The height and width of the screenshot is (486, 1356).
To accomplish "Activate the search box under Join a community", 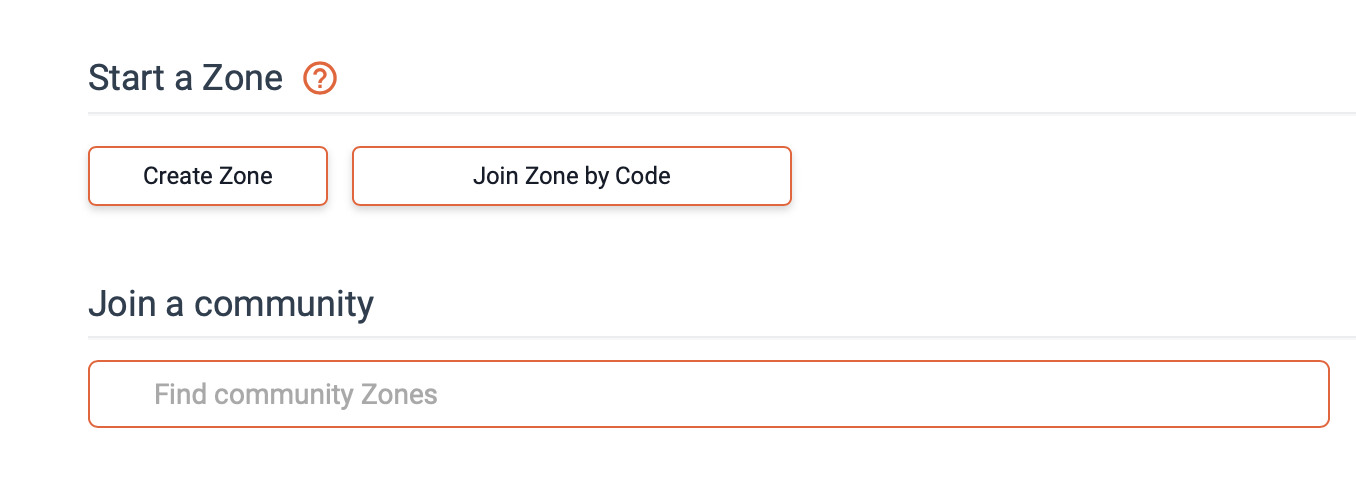I will 708,394.
